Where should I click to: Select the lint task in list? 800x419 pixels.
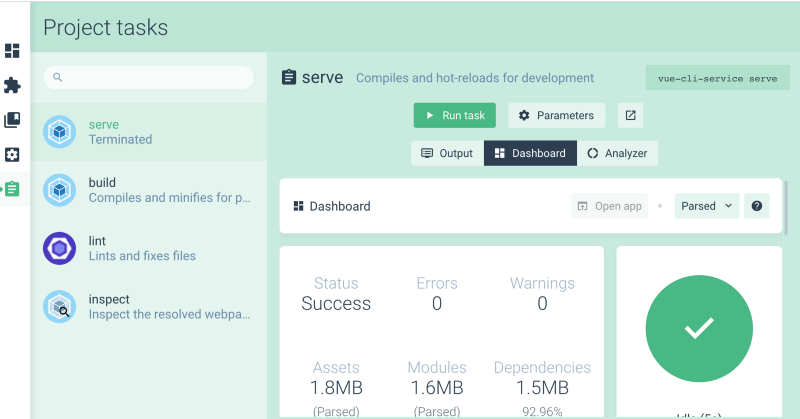pyautogui.click(x=148, y=248)
